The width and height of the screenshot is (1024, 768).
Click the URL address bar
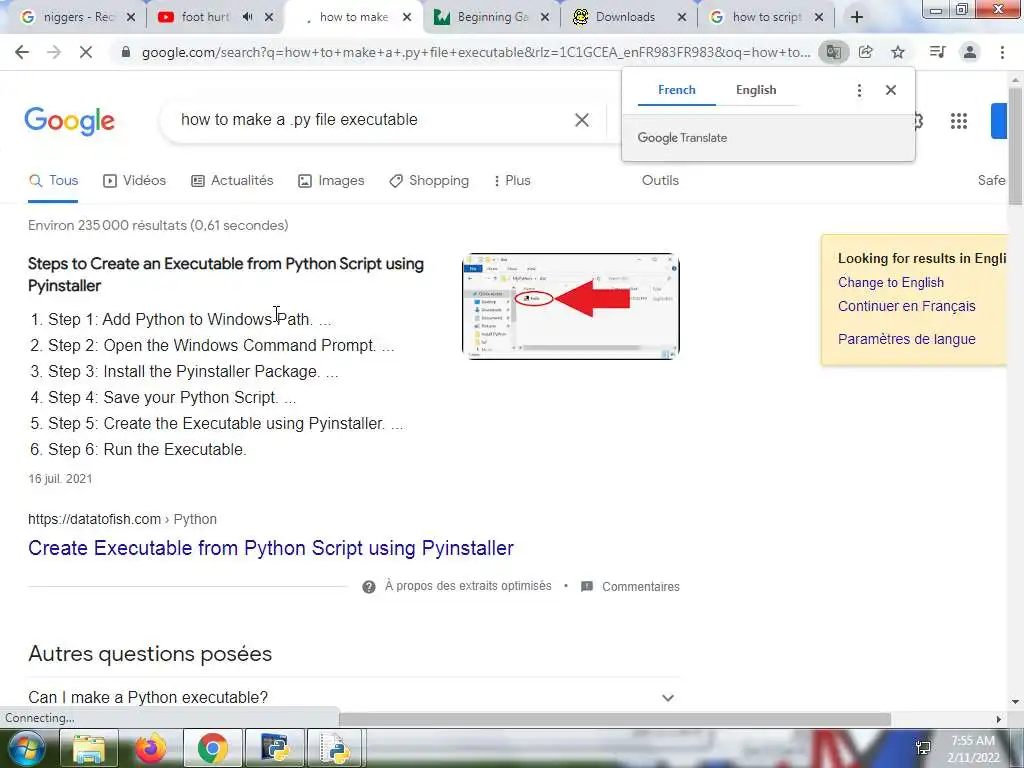(x=475, y=52)
